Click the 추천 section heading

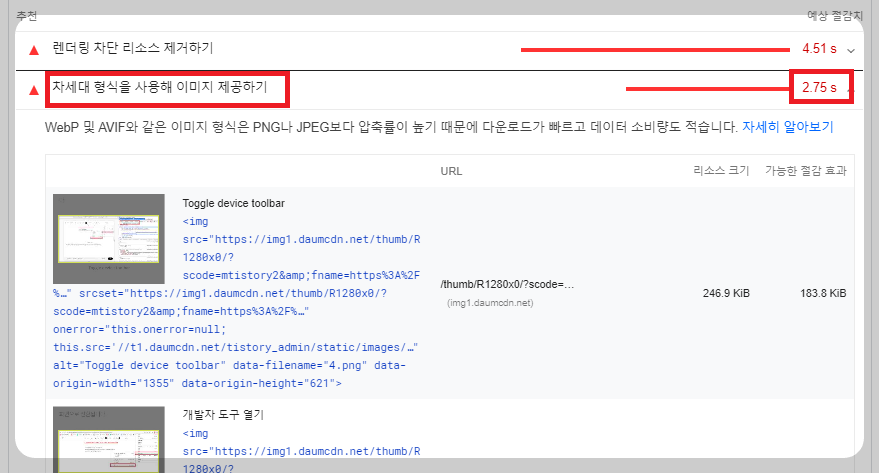[x=26, y=16]
